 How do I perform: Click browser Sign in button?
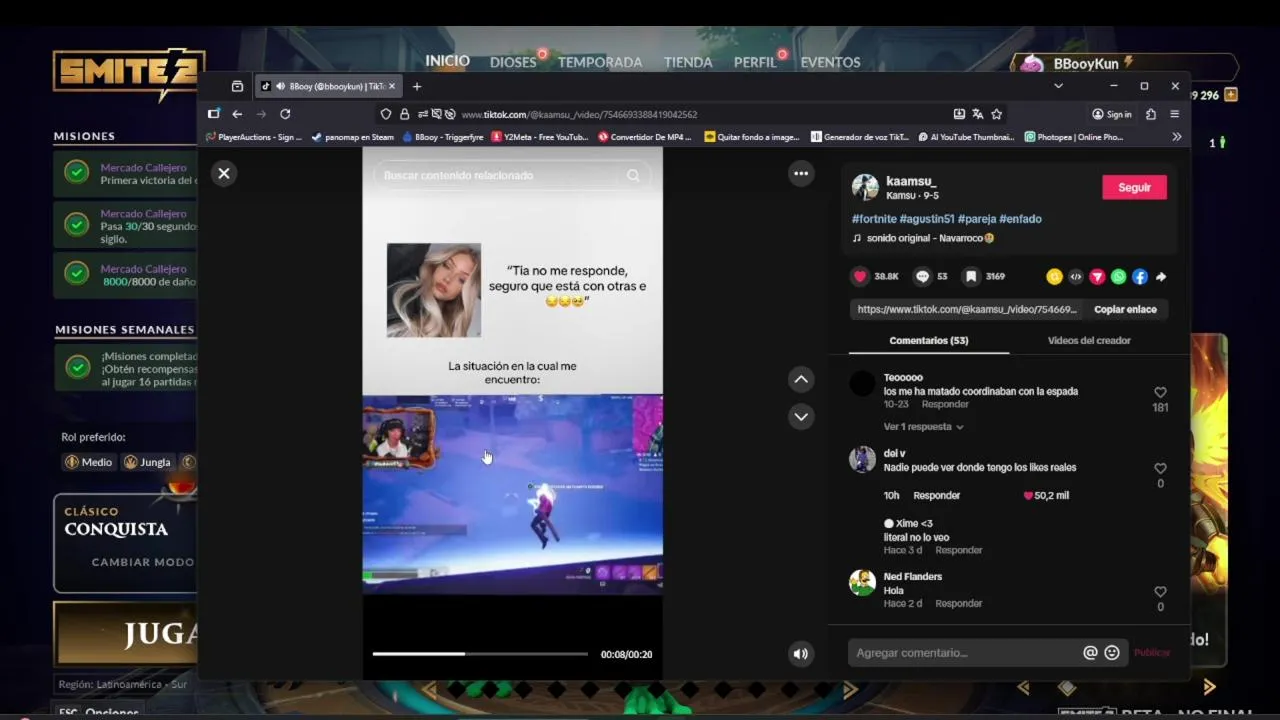[1112, 114]
